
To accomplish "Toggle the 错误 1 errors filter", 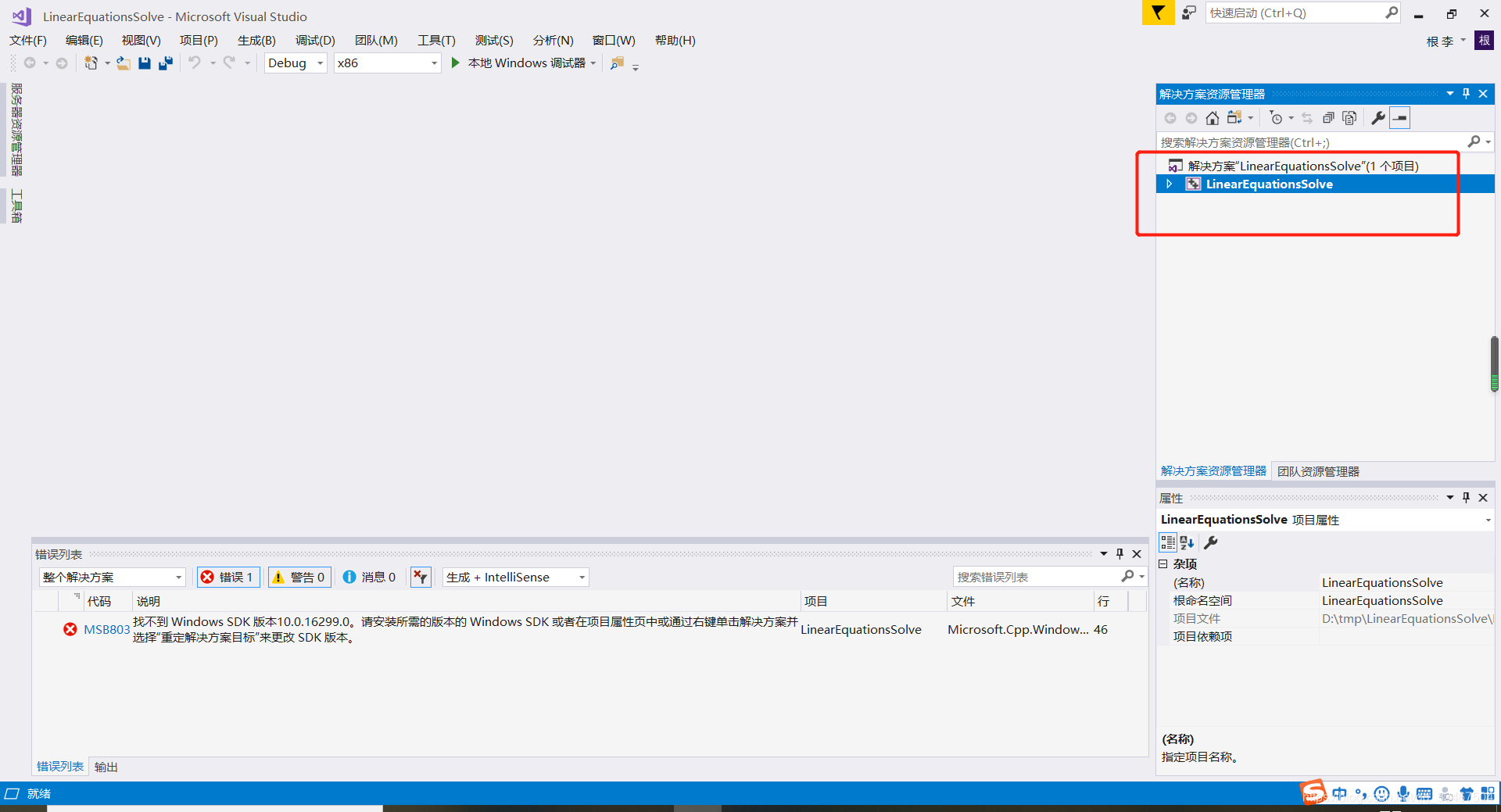I will tap(228, 577).
